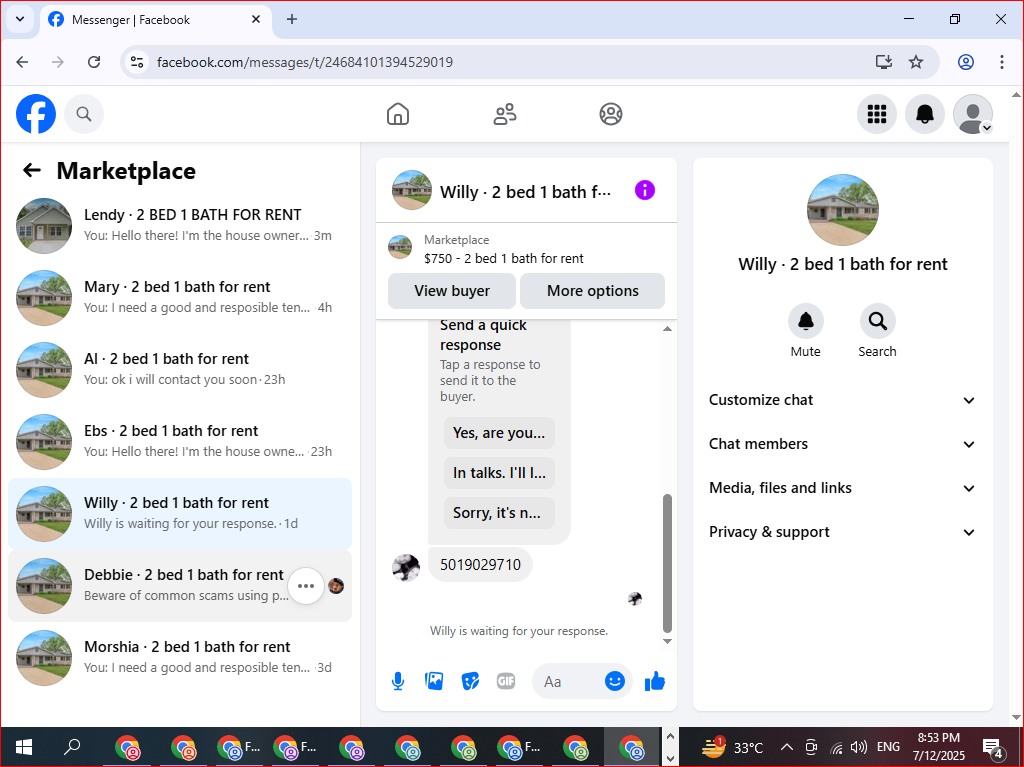Screen dimensions: 1024x767
Task: Open Ebs conversation
Action: (x=180, y=441)
